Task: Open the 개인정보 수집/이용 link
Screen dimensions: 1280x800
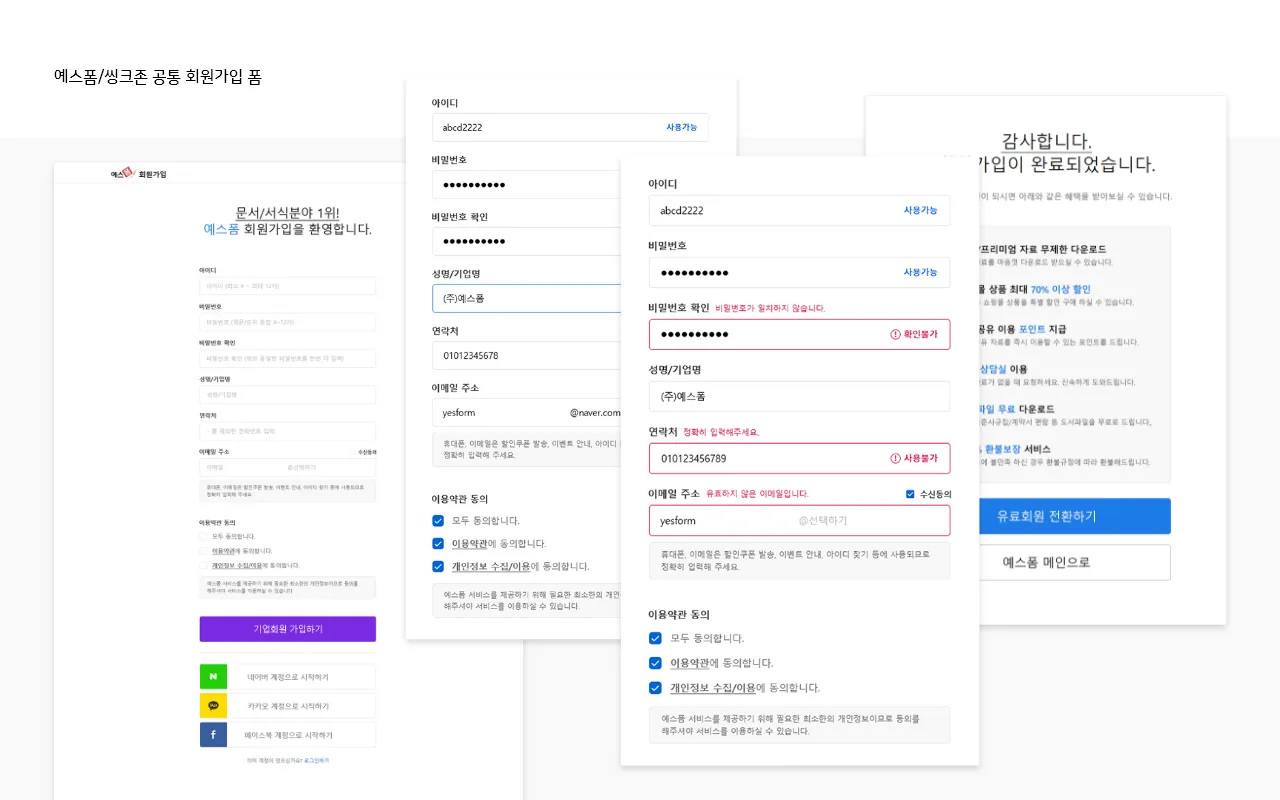Action: 712,687
